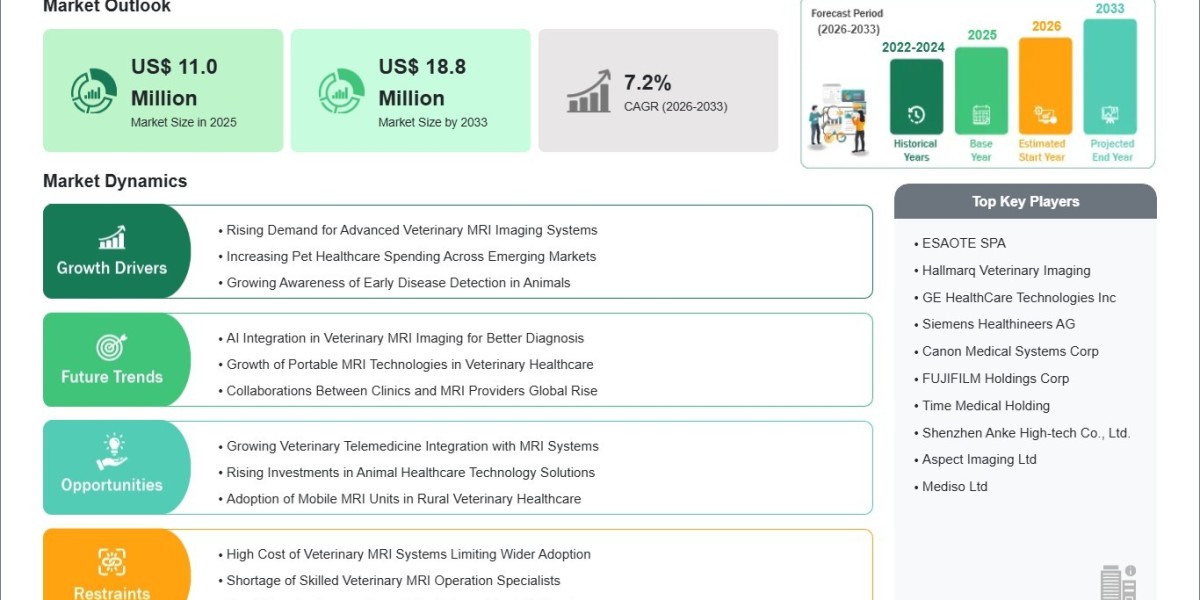Click 'Rising Investments in Animal Healthcare Technology' bullet

coord(410,472)
